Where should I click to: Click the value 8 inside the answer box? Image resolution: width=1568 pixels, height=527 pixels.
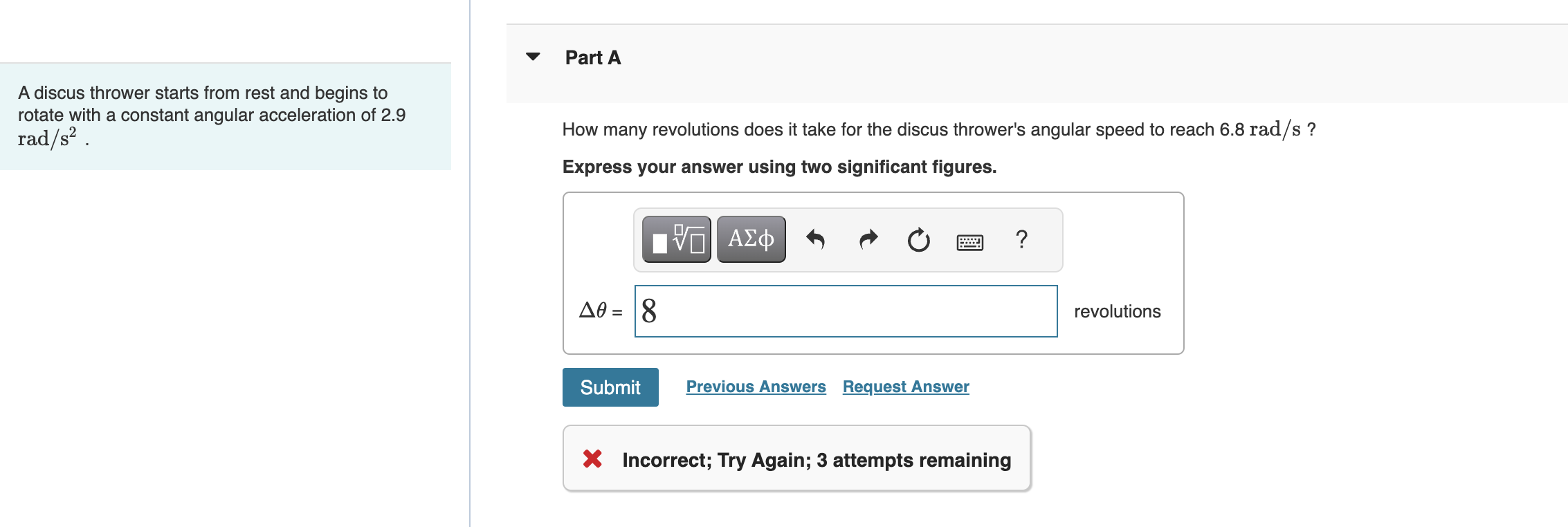click(x=649, y=311)
